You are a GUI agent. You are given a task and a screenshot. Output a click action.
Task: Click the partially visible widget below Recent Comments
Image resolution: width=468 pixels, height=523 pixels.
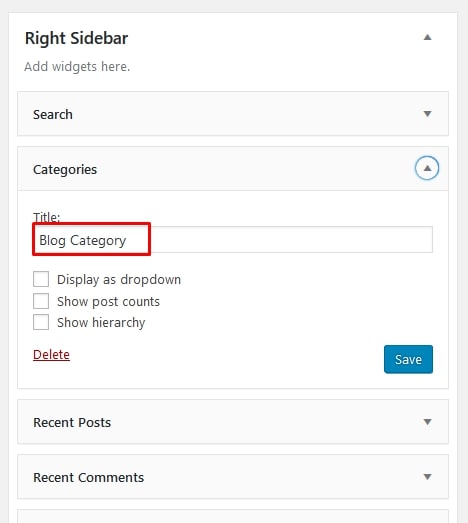tap(233, 516)
